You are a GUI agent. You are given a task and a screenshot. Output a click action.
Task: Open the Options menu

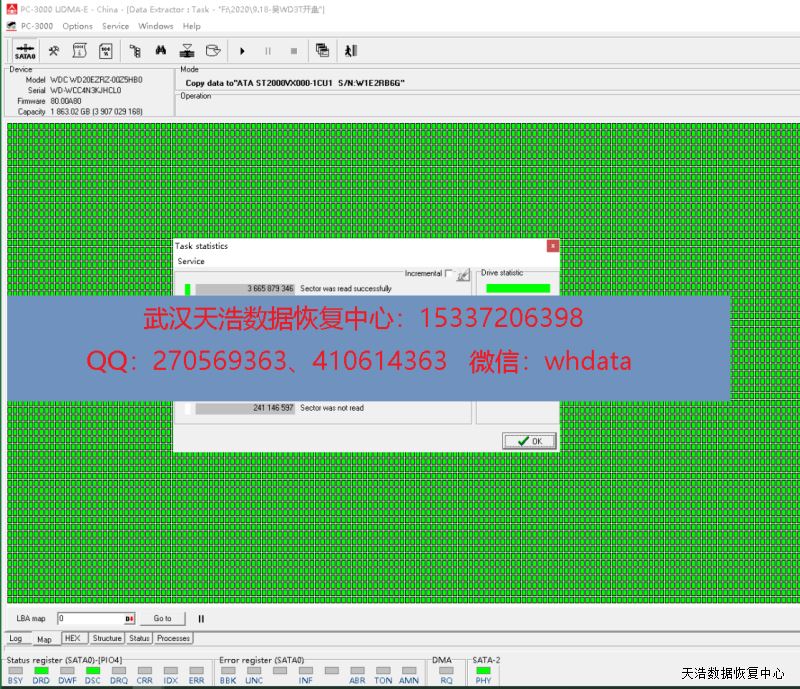tap(77, 26)
